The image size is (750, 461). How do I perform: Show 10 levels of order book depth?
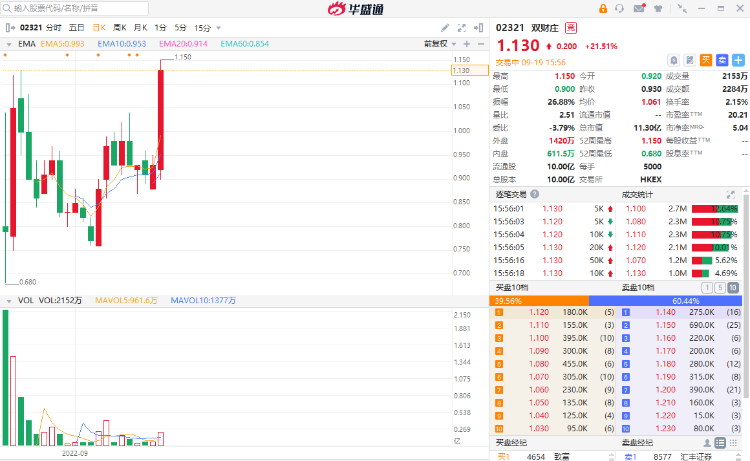click(733, 287)
